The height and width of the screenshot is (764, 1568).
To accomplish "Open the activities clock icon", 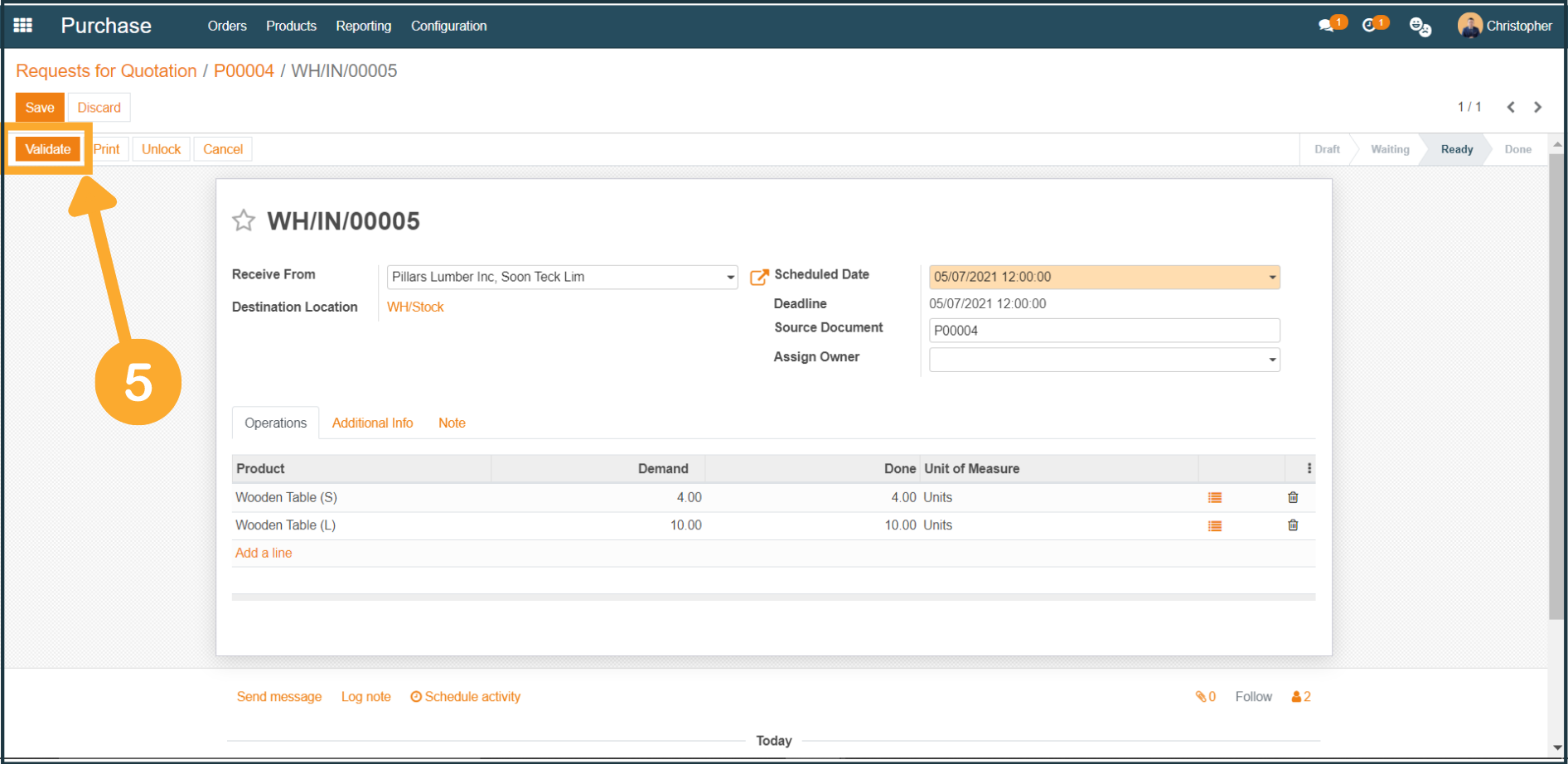I will pos(1370,26).
